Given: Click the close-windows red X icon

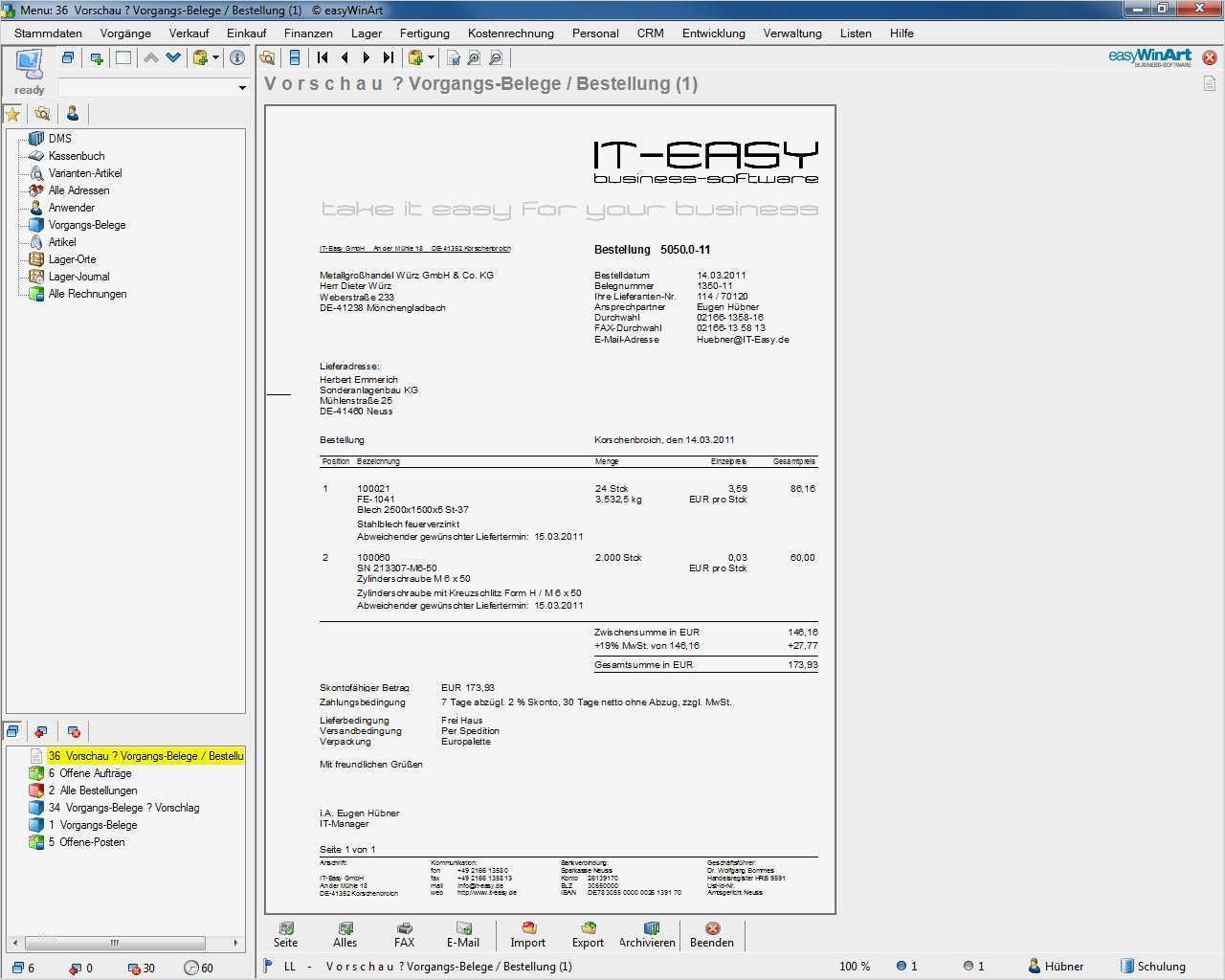Looking at the screenshot, I should [74, 732].
